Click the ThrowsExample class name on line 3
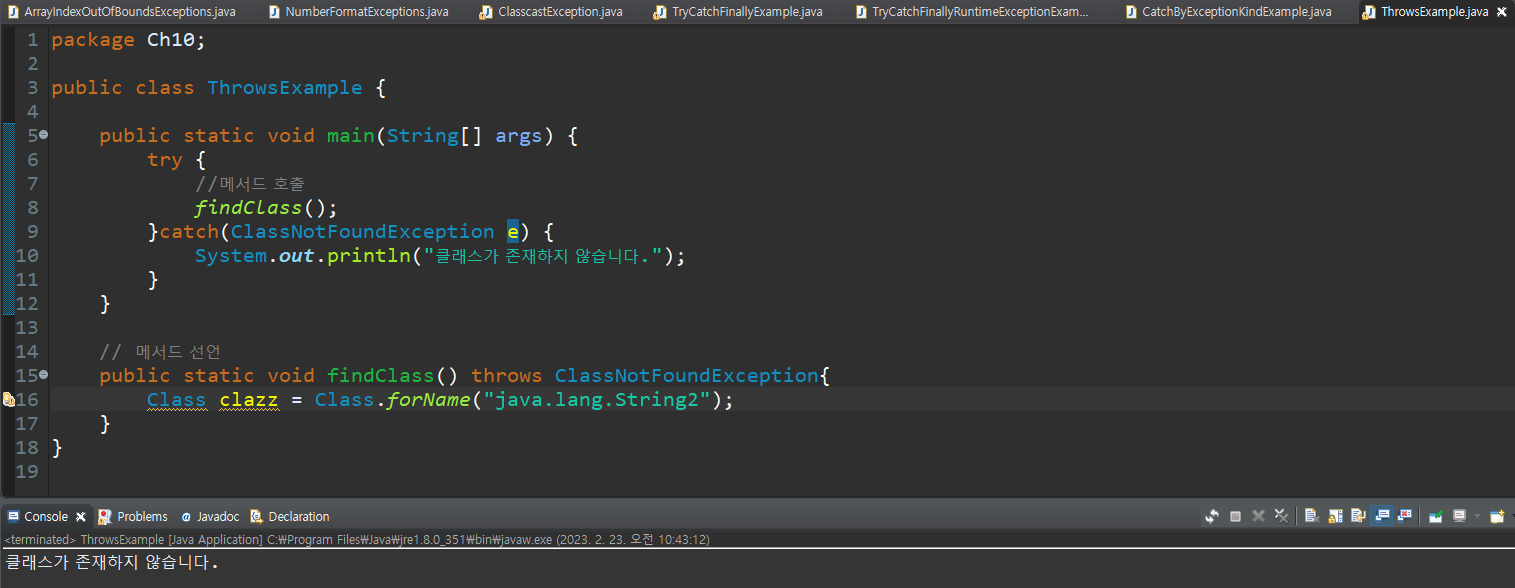Viewport: 1515px width, 588px height. (x=285, y=88)
